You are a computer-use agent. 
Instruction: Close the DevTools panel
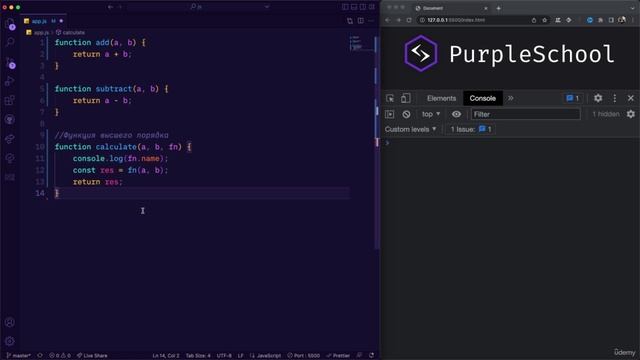(631, 98)
